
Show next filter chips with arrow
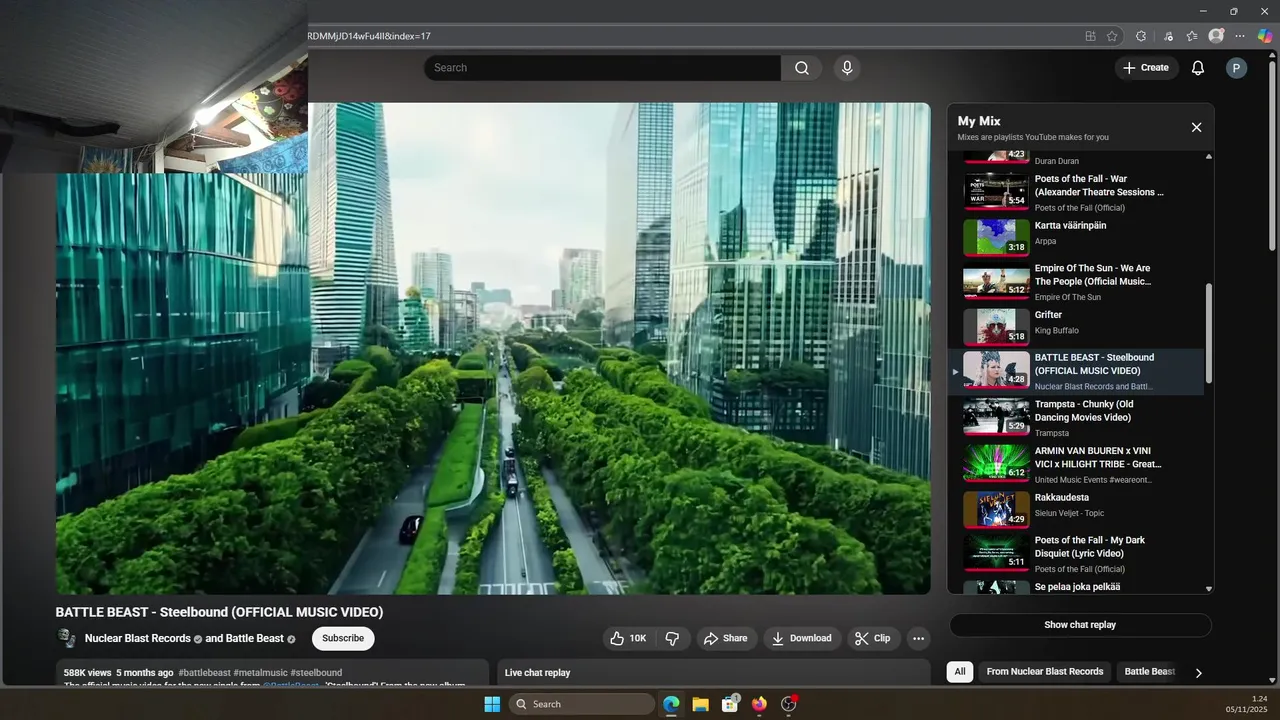pos(1198,673)
